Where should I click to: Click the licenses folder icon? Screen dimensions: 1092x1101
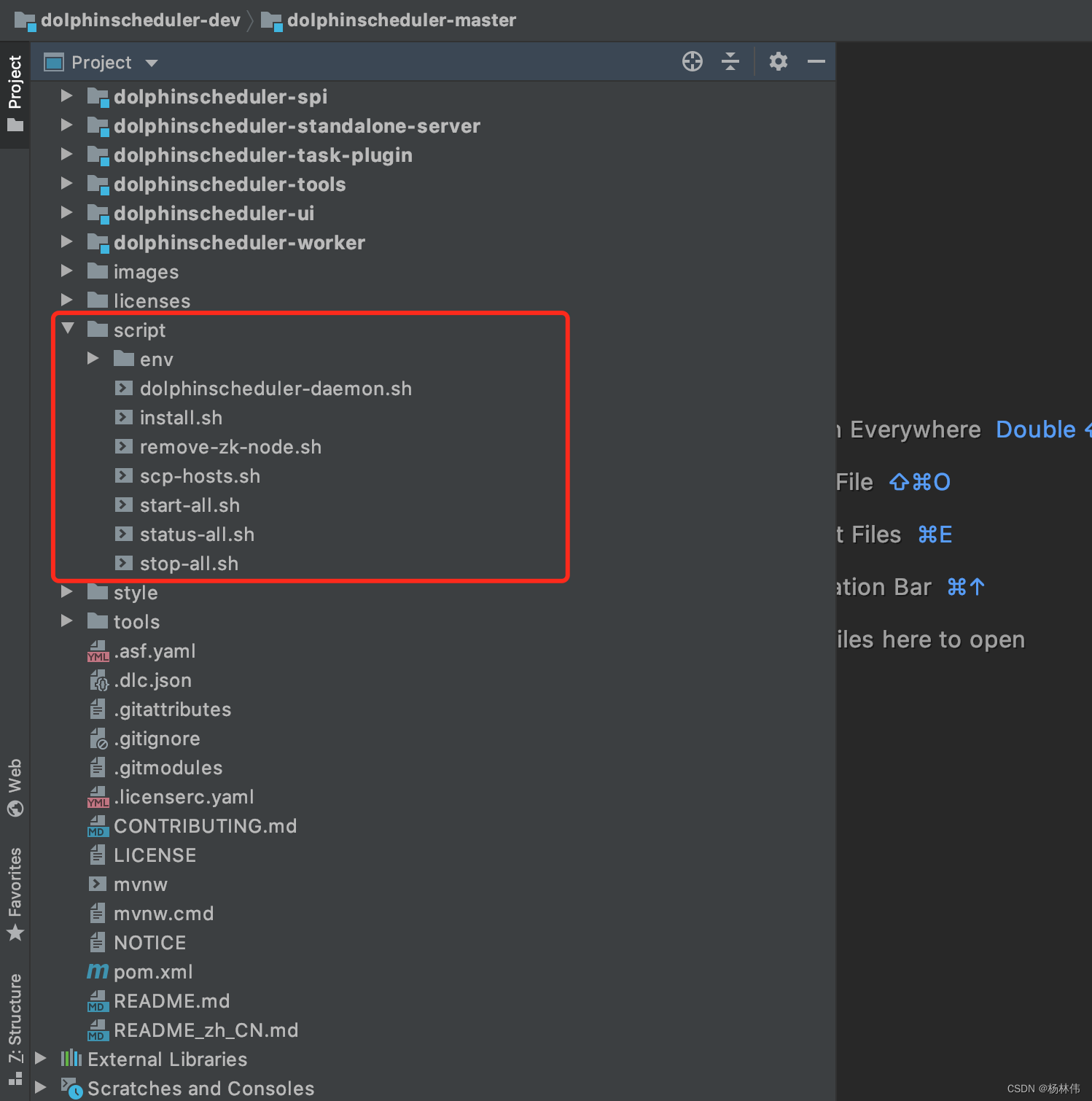point(98,300)
